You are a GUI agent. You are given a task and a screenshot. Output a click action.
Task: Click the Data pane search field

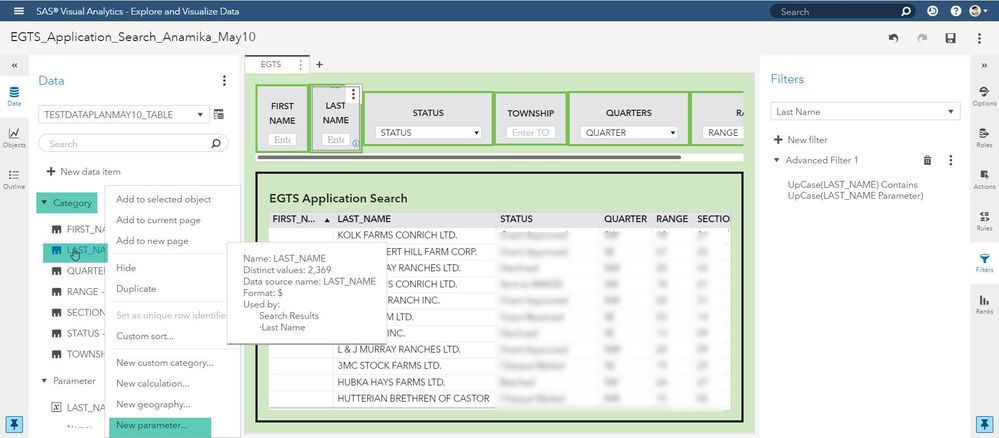[125, 144]
